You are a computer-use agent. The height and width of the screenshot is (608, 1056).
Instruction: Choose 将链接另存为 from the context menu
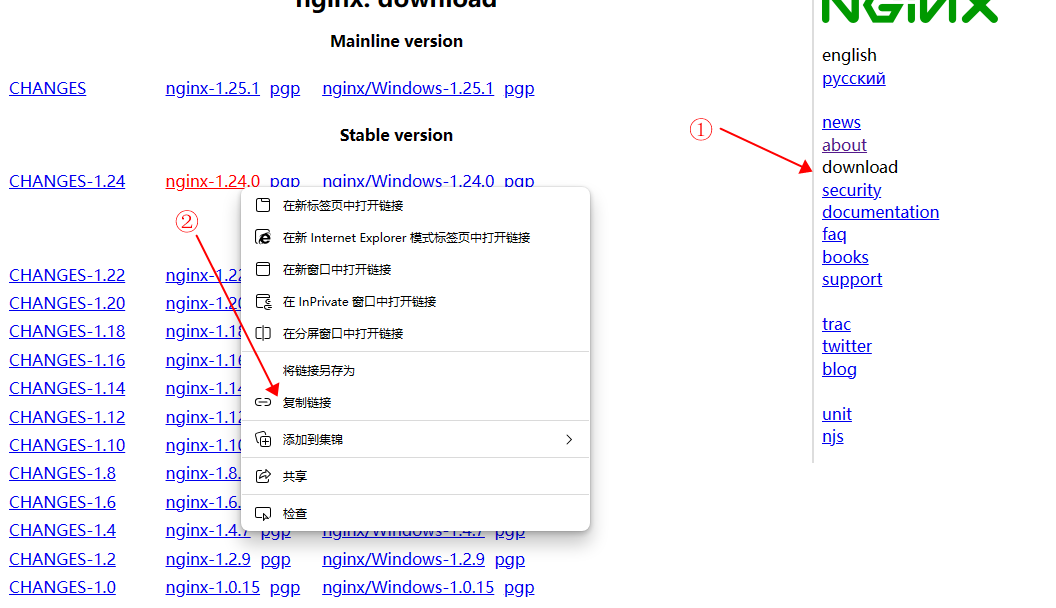(318, 371)
